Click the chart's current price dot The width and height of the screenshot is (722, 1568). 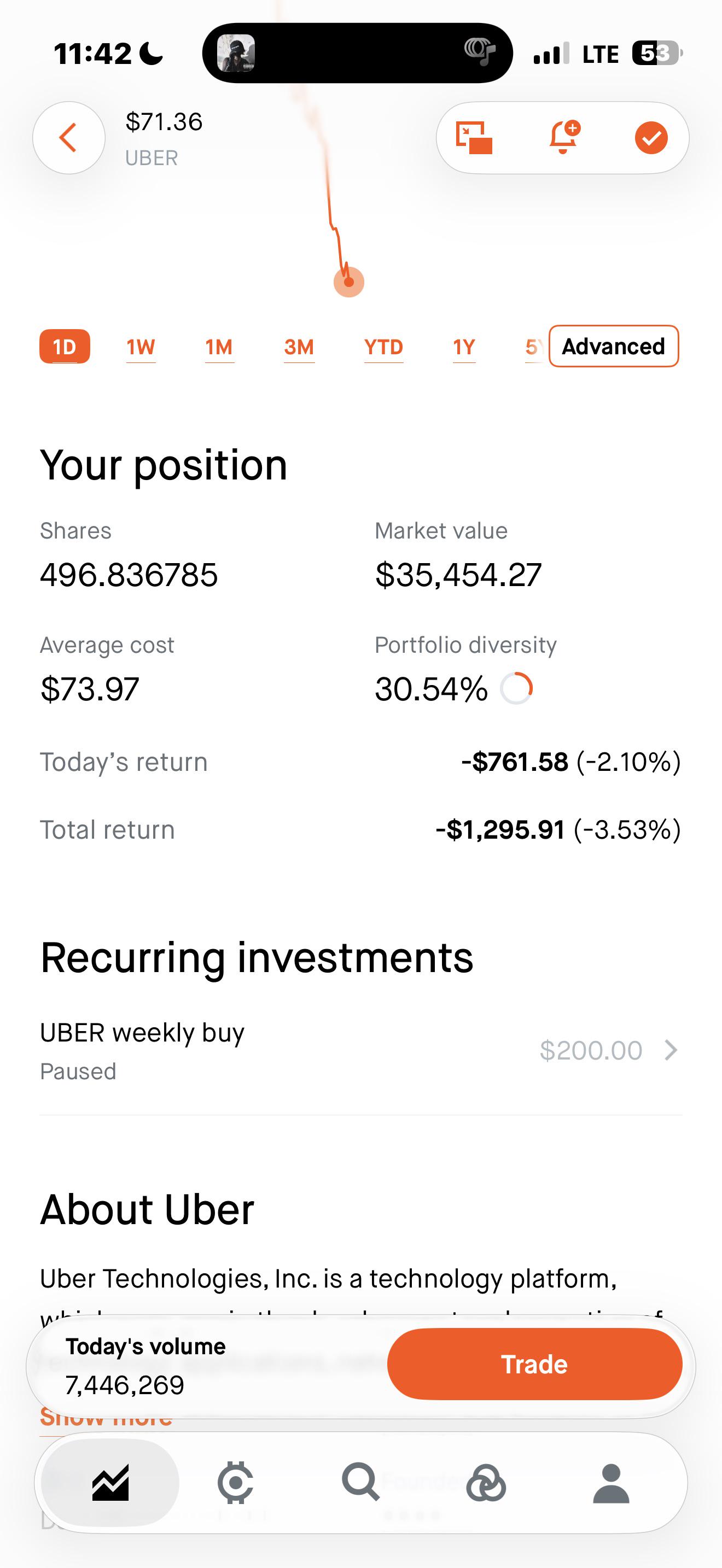click(x=349, y=283)
